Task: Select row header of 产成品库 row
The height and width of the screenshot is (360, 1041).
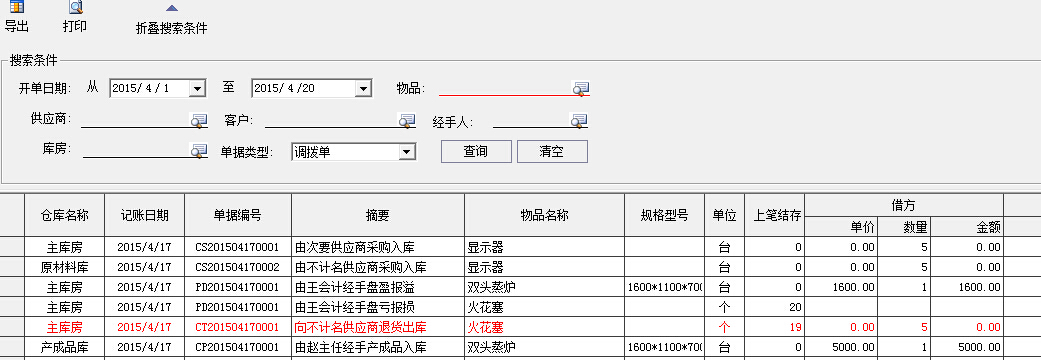Action: (x=12, y=347)
